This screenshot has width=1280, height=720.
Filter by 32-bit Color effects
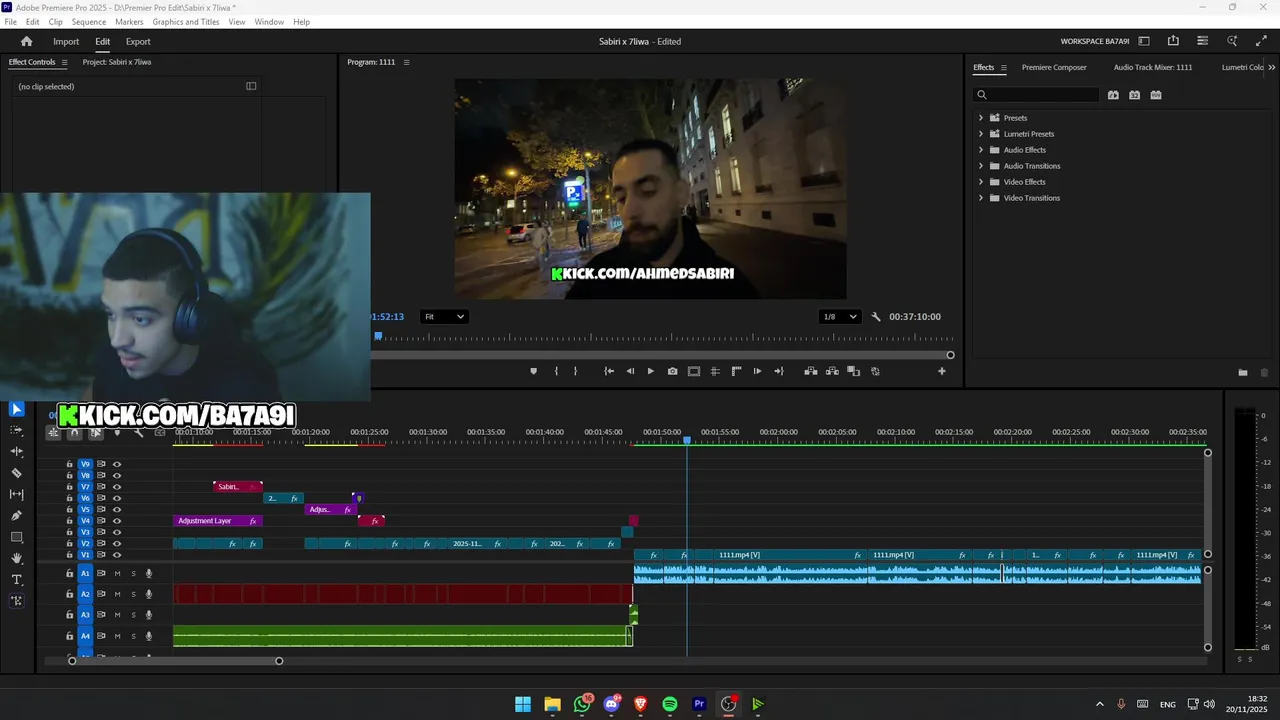click(x=1134, y=95)
